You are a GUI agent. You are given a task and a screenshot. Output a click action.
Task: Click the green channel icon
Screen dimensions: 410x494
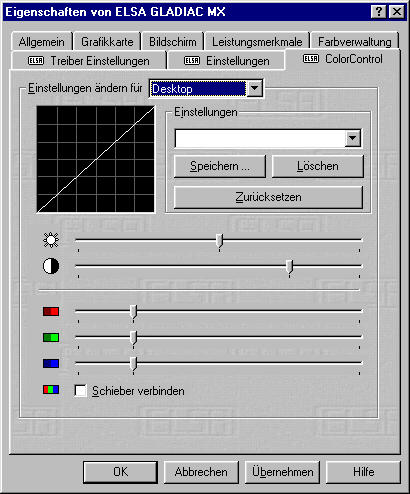51,337
